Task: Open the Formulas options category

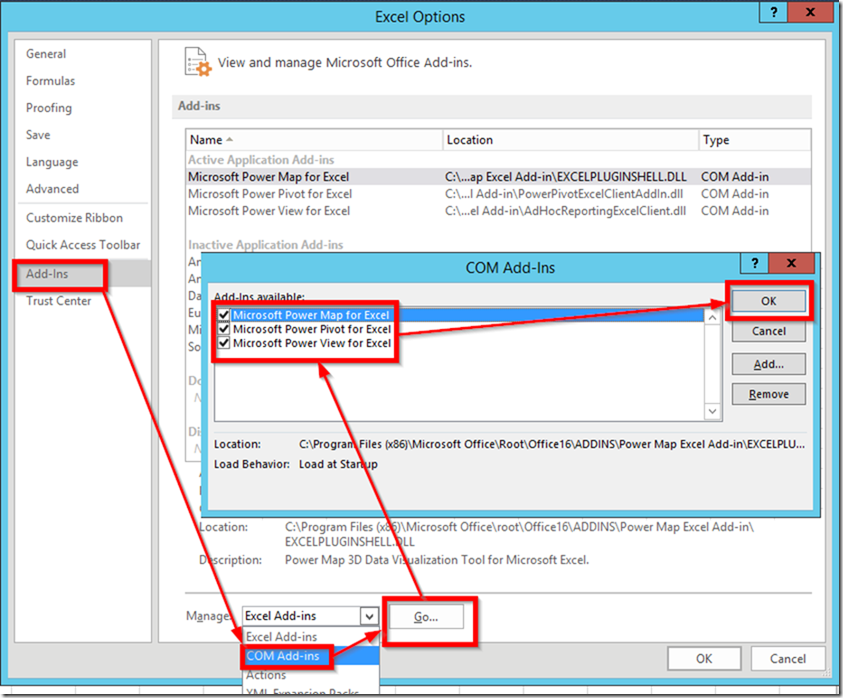Action: coord(51,81)
